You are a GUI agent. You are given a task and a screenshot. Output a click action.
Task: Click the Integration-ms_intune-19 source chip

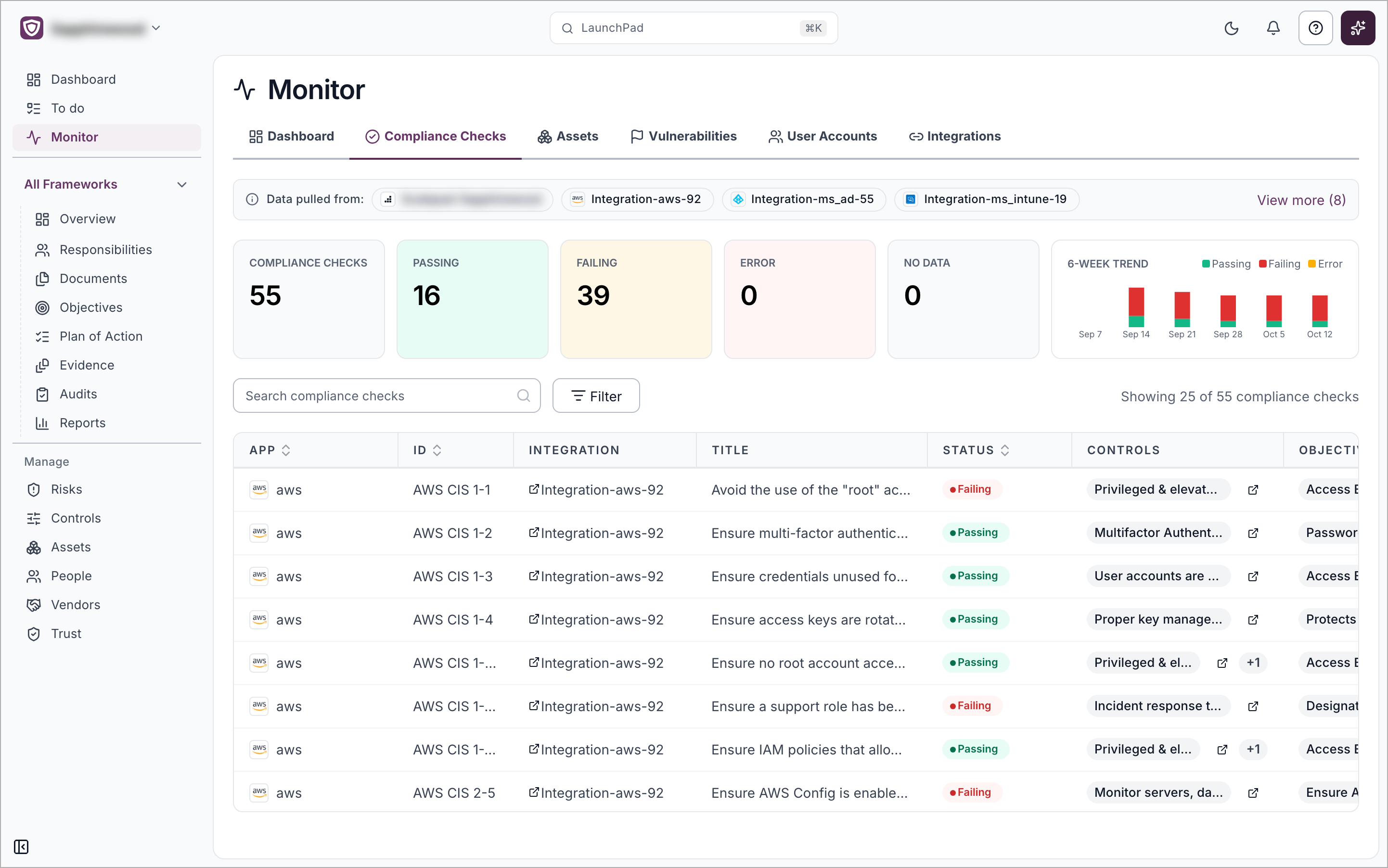tap(987, 199)
